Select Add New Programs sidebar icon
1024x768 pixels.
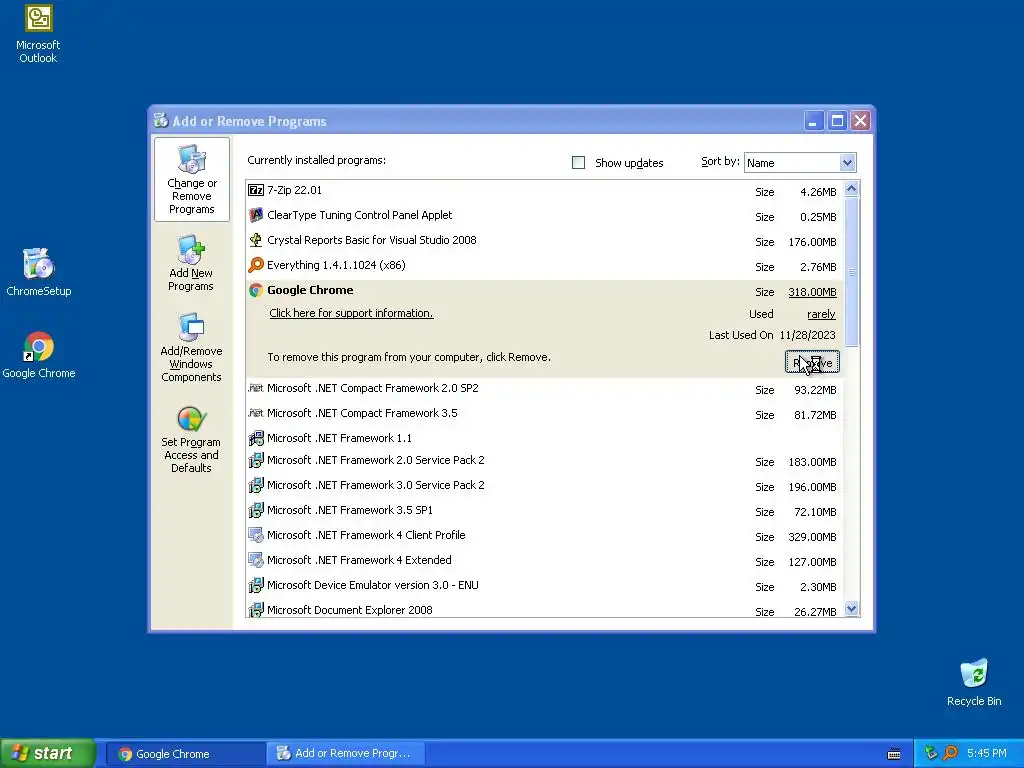(x=191, y=263)
